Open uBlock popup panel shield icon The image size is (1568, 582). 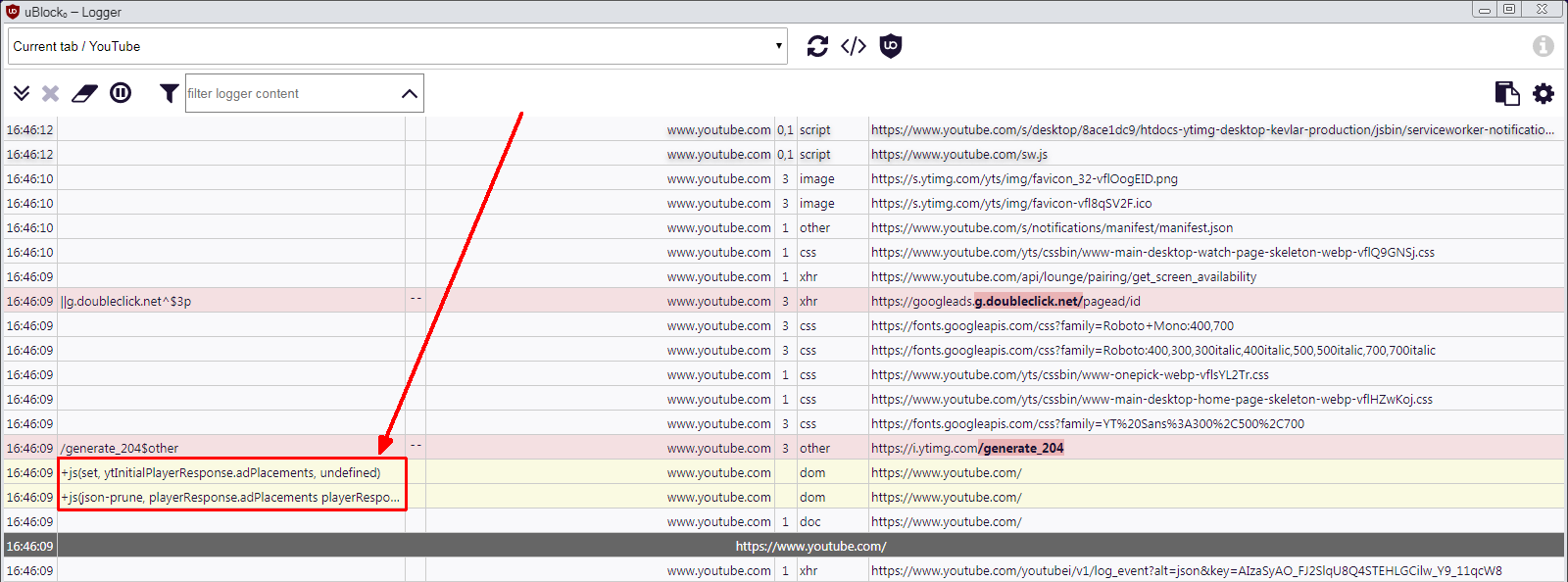pyautogui.click(x=890, y=46)
